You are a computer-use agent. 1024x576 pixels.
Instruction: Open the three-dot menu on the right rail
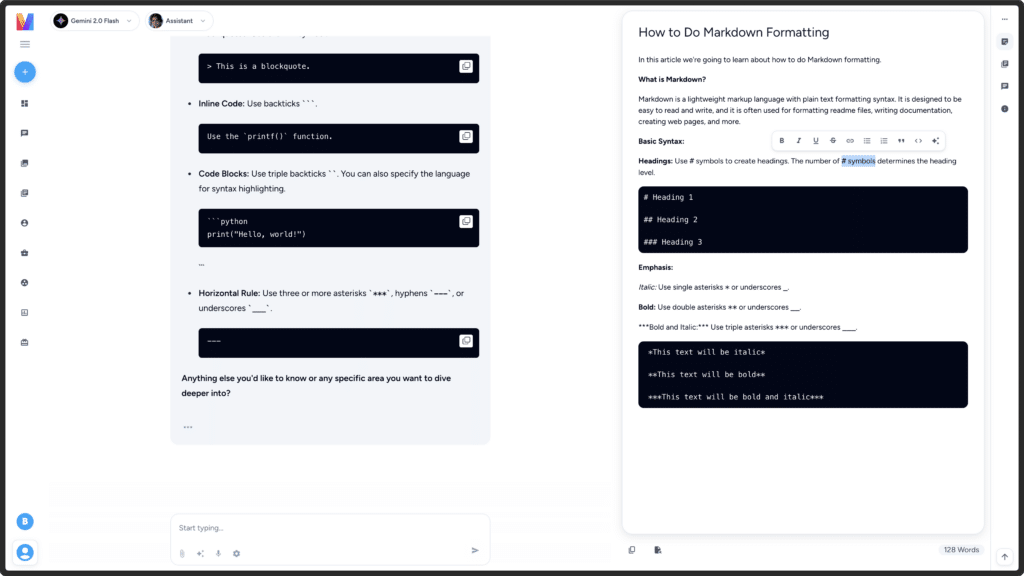pyautogui.click(x=1004, y=20)
